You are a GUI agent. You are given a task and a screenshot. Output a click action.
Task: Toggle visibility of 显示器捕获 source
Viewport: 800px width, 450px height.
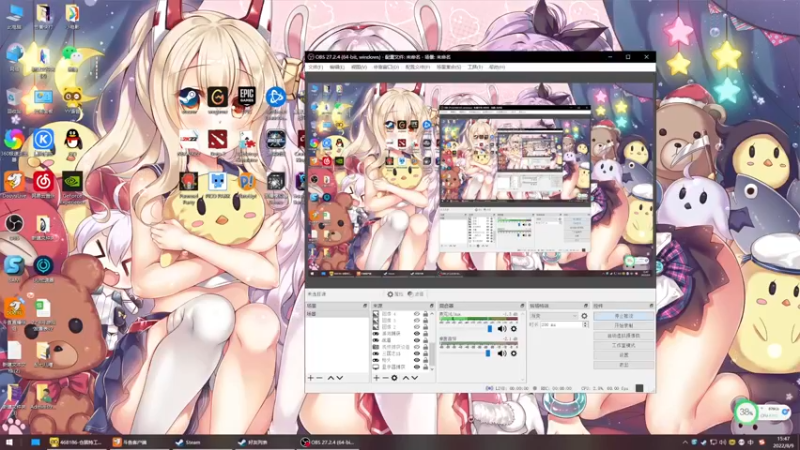417,367
